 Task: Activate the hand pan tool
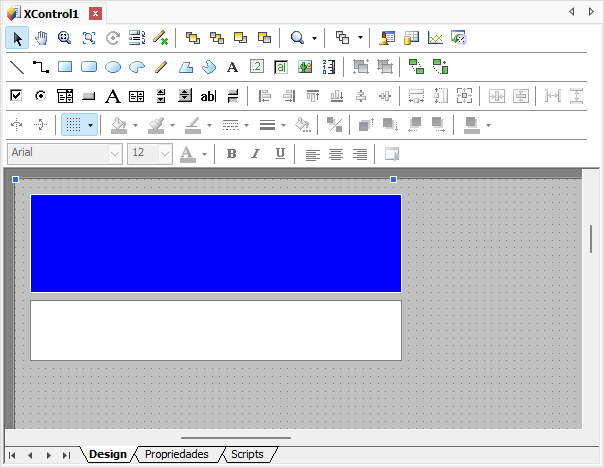click(41, 38)
